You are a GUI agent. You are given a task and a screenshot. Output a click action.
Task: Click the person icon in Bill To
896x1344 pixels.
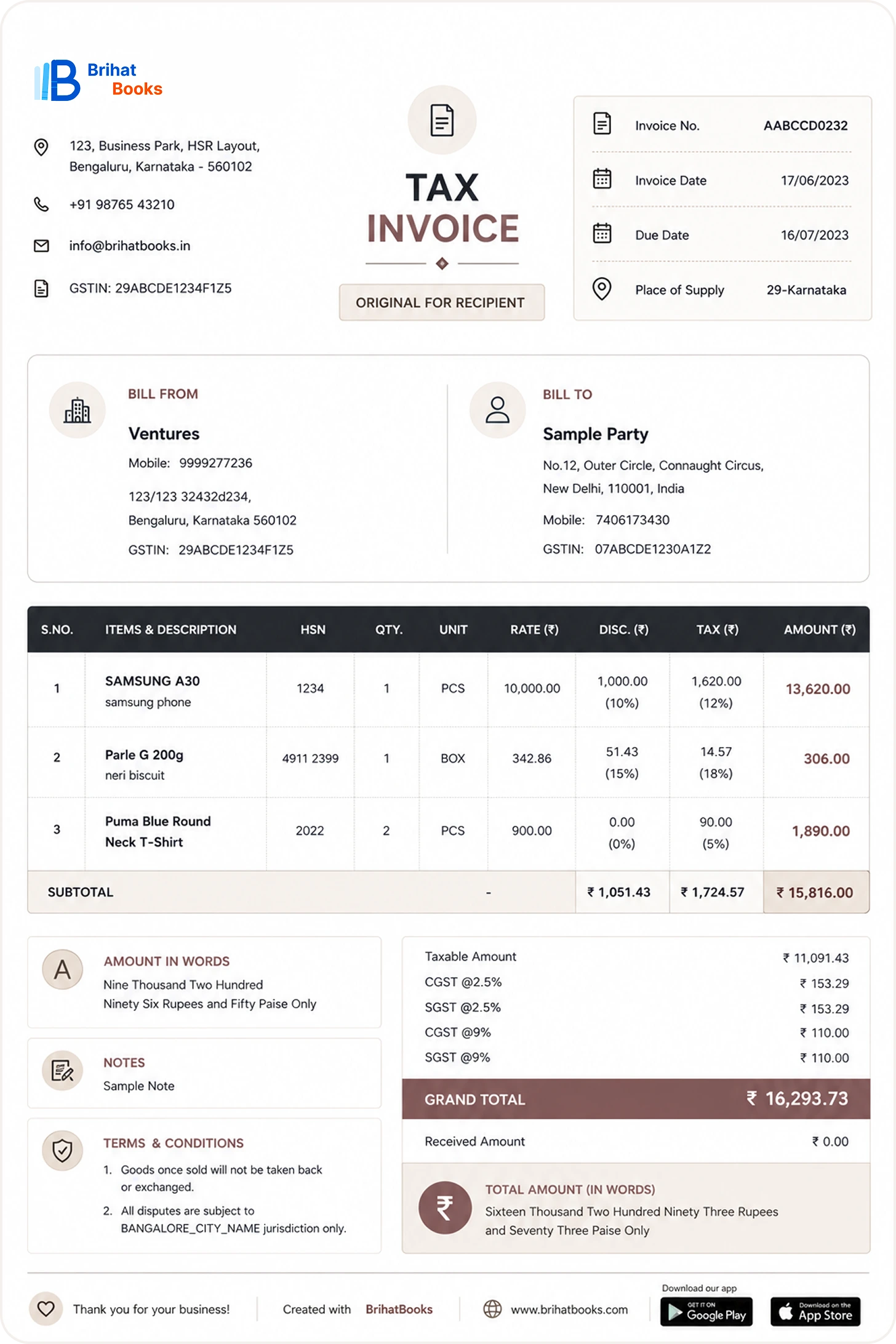497,410
